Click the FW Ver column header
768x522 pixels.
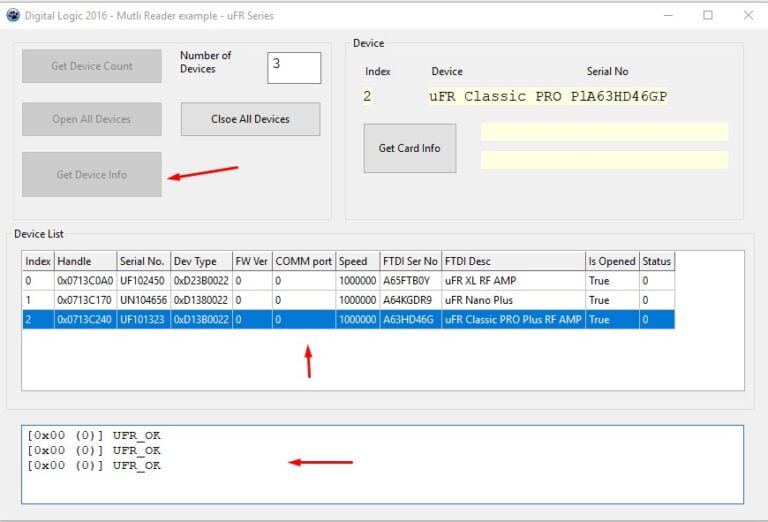click(x=252, y=261)
